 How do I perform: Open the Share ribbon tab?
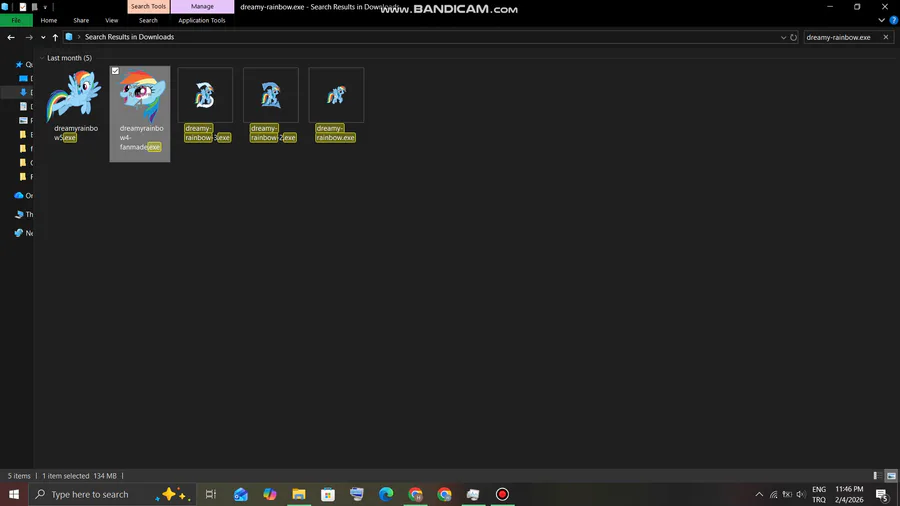(x=81, y=20)
